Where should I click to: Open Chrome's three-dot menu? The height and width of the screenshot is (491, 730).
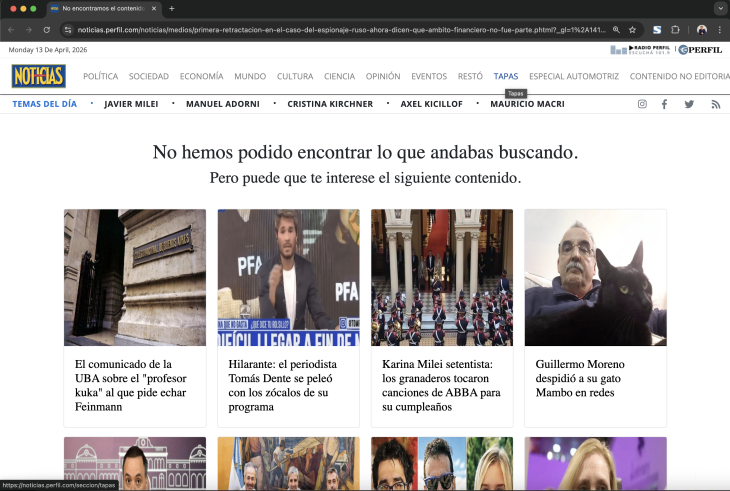point(719,30)
